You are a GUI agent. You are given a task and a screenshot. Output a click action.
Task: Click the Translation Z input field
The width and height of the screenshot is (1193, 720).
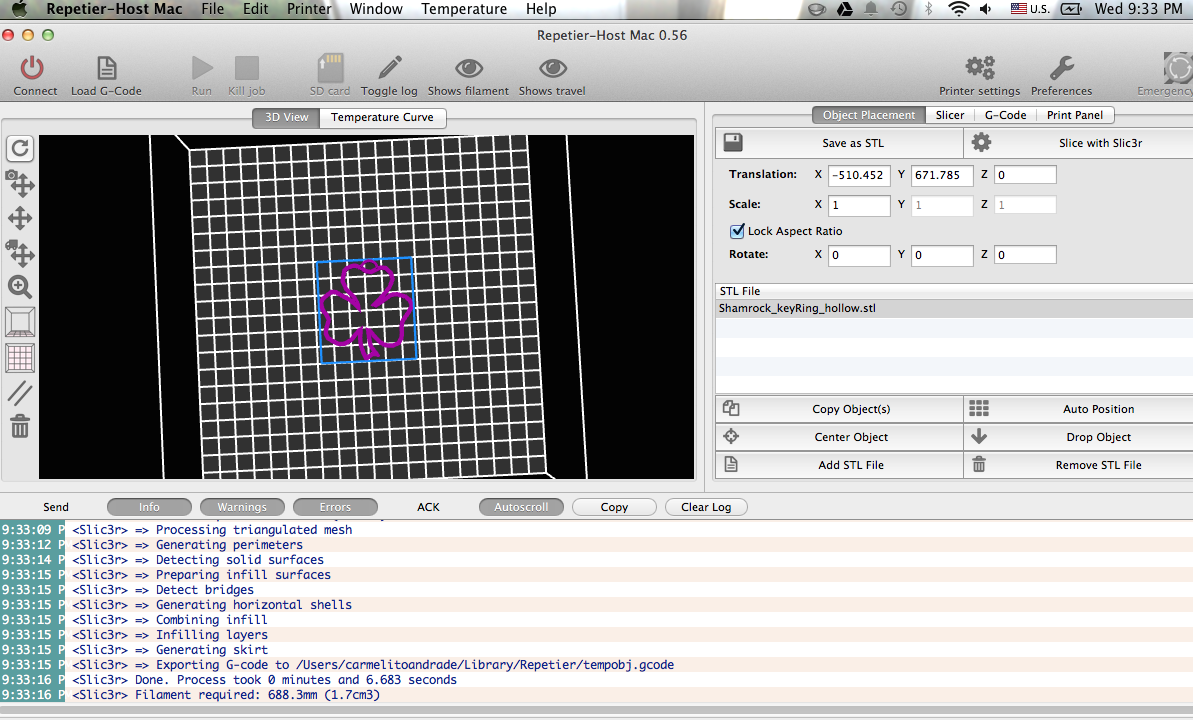(1025, 175)
